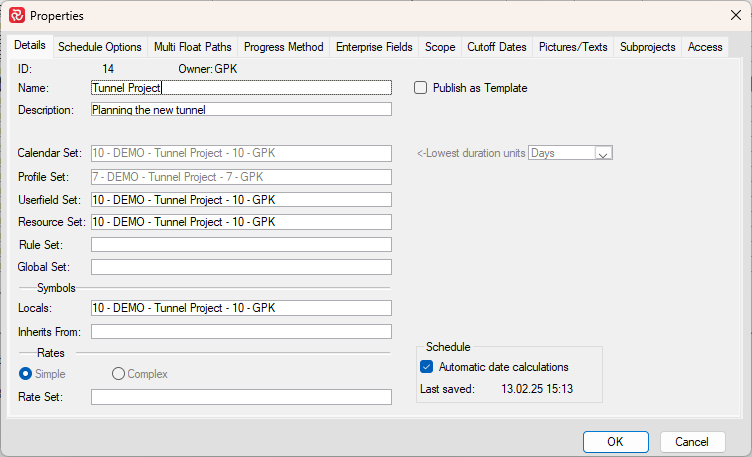Select the Simple rates radio button

tap(25, 374)
